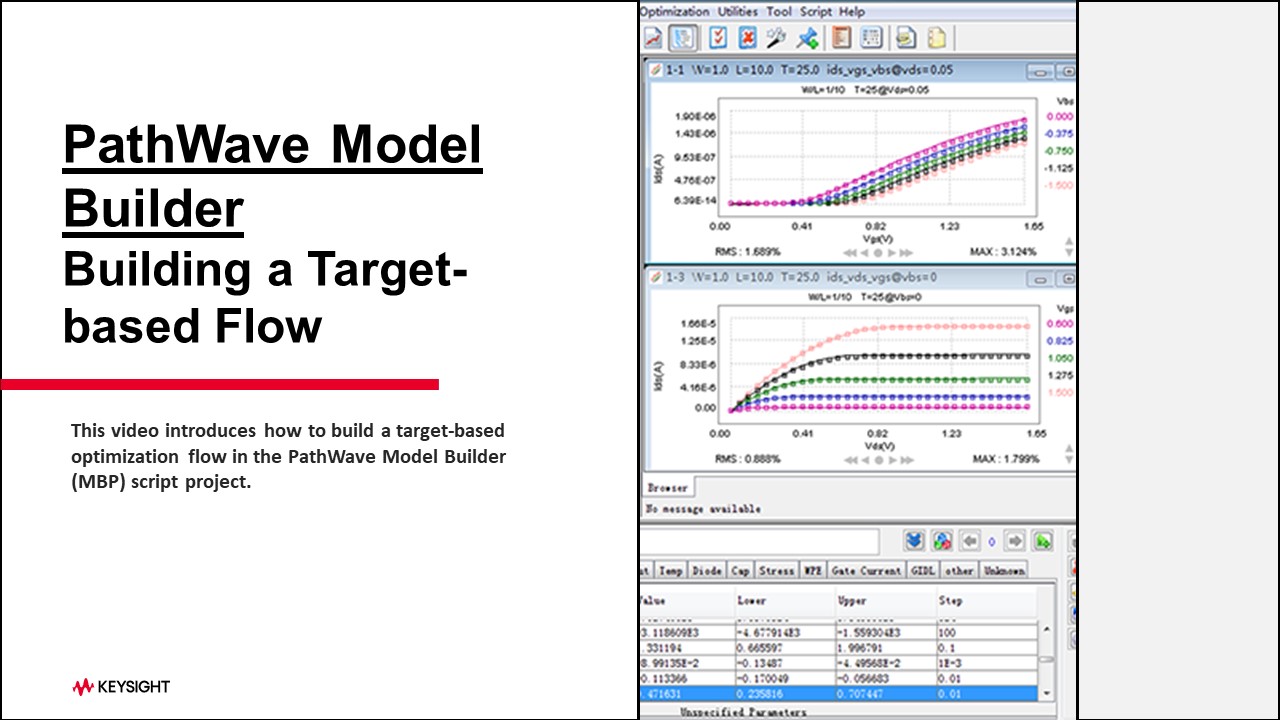
Task: Open the Script menu
Action: pyautogui.click(x=816, y=11)
